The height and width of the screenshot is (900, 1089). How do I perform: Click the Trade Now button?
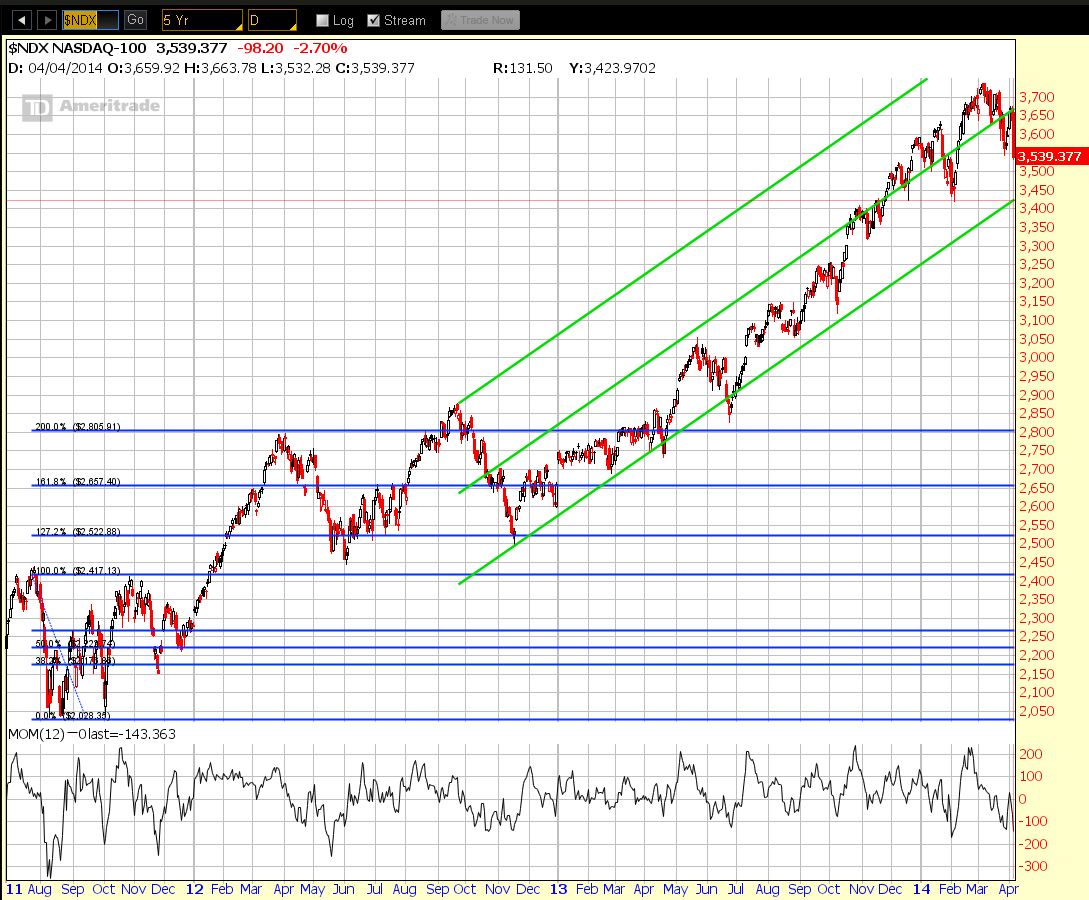(x=480, y=20)
